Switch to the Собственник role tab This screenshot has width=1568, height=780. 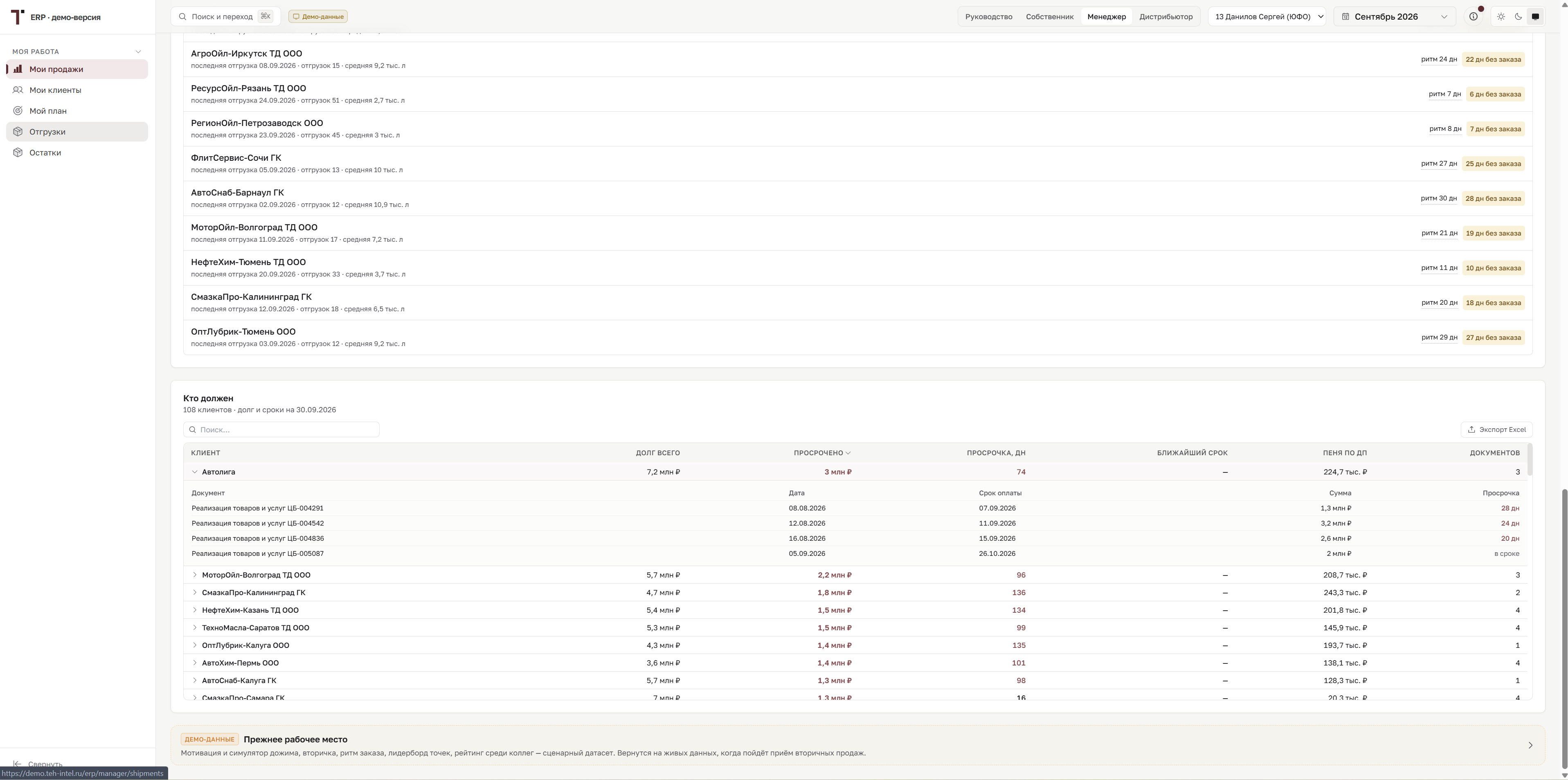pos(1049,17)
